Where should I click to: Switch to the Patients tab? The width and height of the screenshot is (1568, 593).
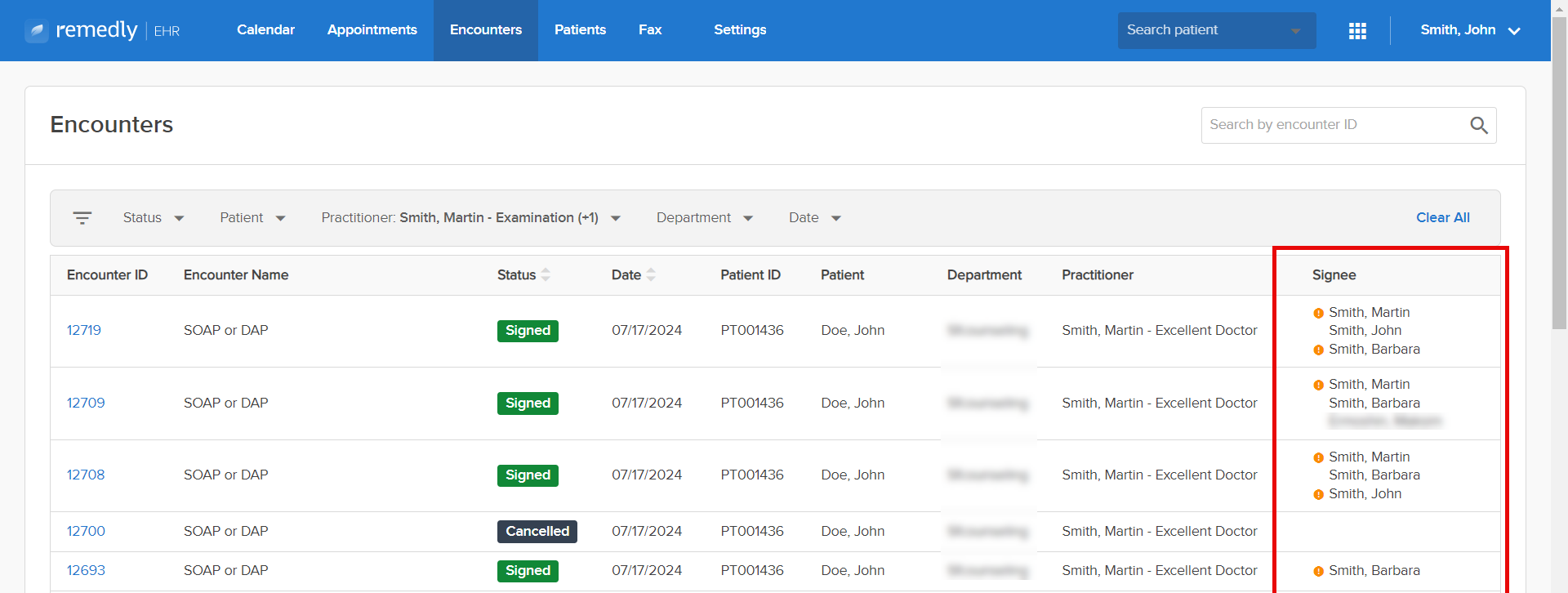click(x=580, y=30)
